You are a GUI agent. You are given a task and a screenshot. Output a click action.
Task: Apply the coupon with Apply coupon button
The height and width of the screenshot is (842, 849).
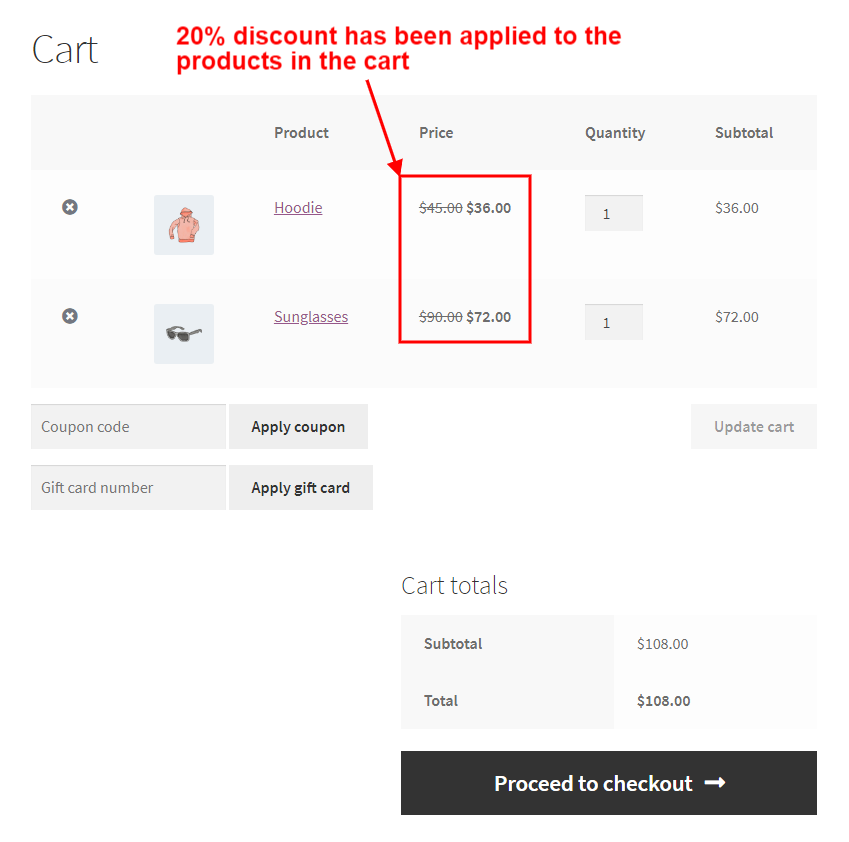pos(298,427)
